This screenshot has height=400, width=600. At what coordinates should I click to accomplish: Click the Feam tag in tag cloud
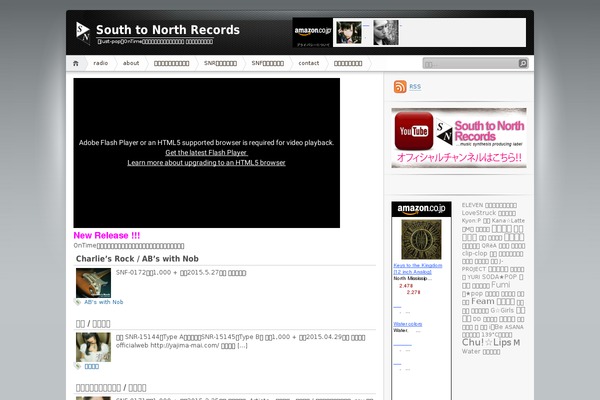(x=483, y=302)
